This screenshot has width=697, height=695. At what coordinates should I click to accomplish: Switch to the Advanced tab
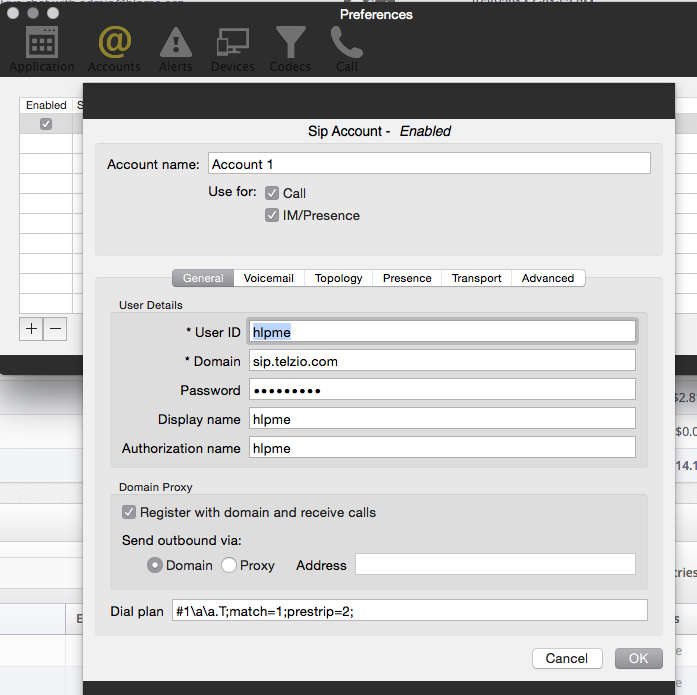tap(548, 278)
